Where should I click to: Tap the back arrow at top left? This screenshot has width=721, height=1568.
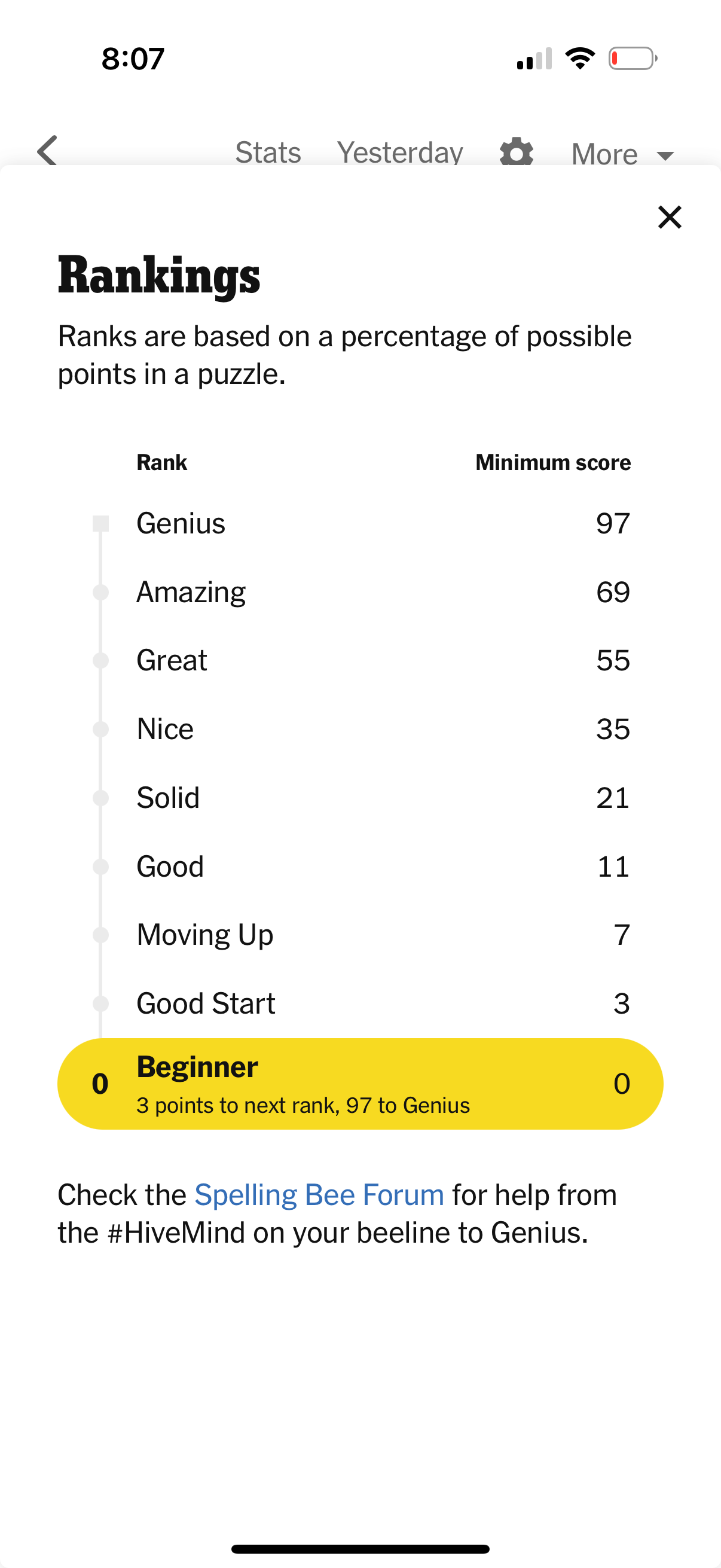tap(46, 151)
